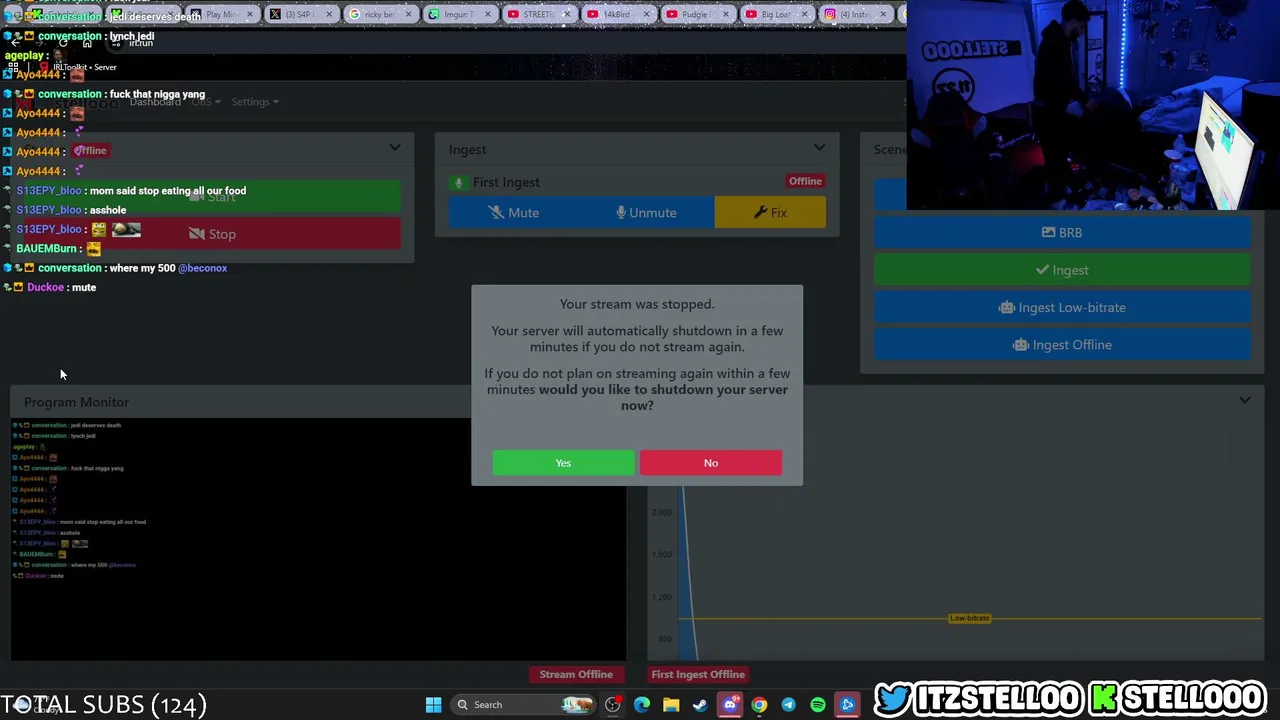Click the First Ingest microphone icon
The image size is (1280, 720).
(x=459, y=182)
